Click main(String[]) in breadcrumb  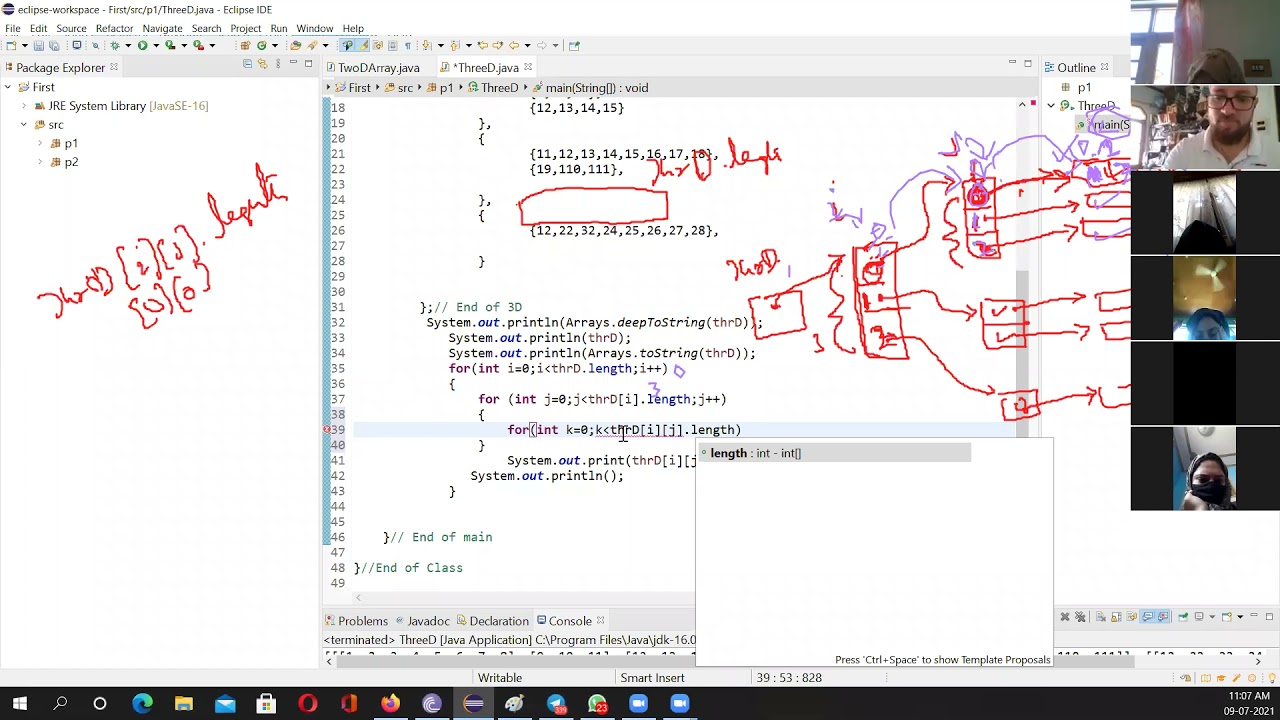(x=596, y=88)
